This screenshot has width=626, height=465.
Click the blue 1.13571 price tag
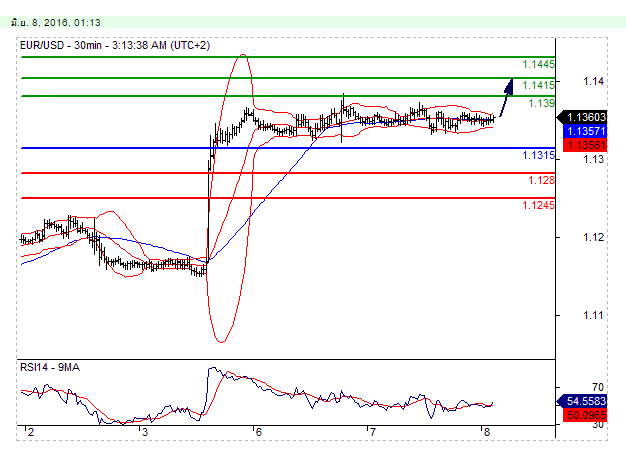pos(585,131)
